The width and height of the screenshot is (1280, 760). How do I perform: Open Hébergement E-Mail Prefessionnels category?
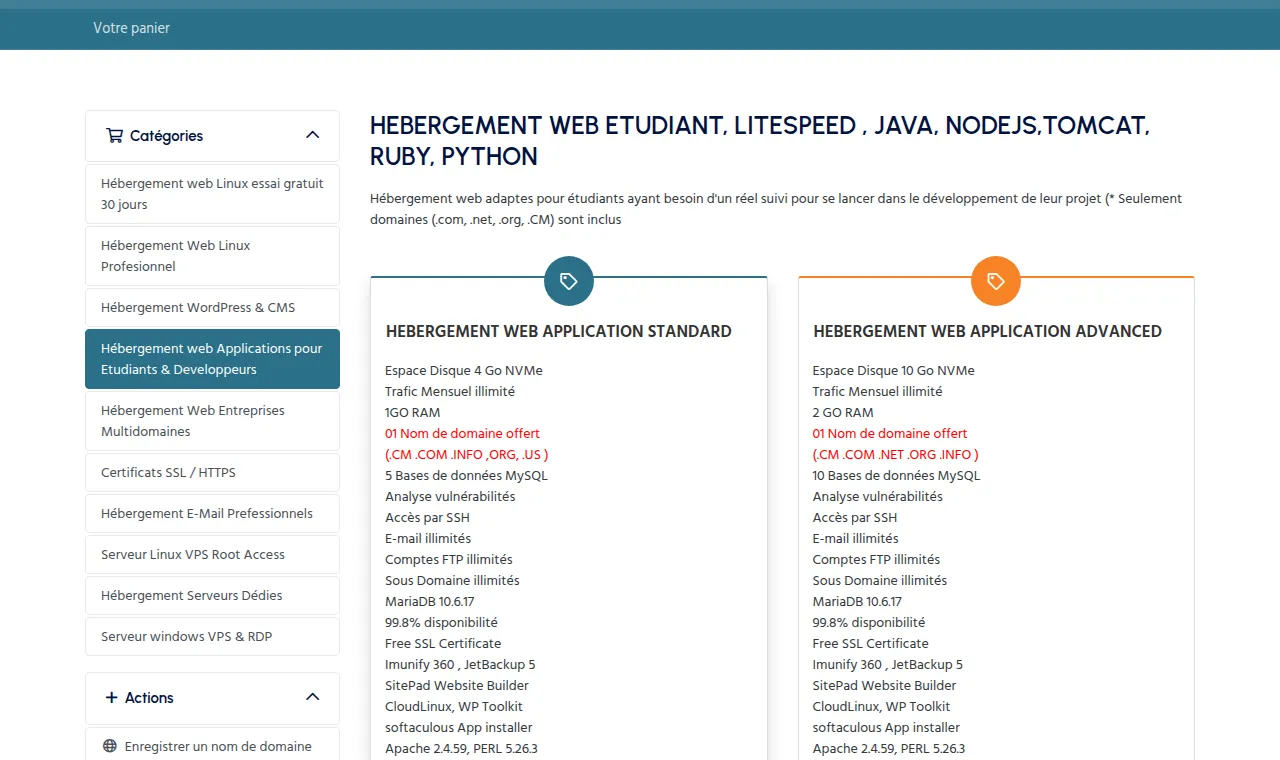click(212, 514)
